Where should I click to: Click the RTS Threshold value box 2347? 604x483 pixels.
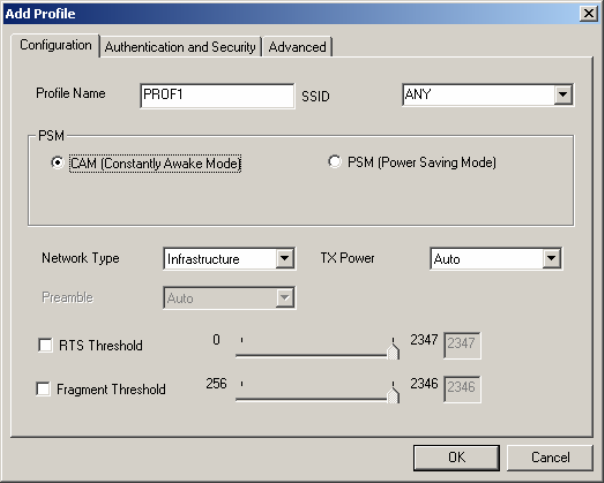coord(462,345)
